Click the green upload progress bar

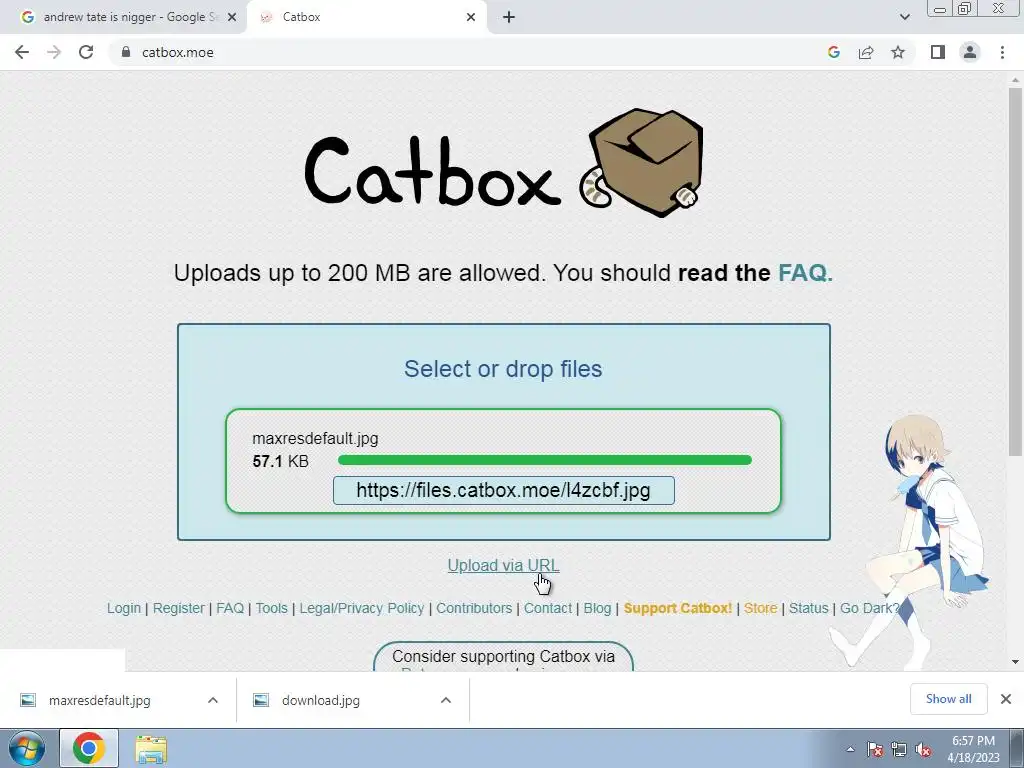tap(545, 460)
